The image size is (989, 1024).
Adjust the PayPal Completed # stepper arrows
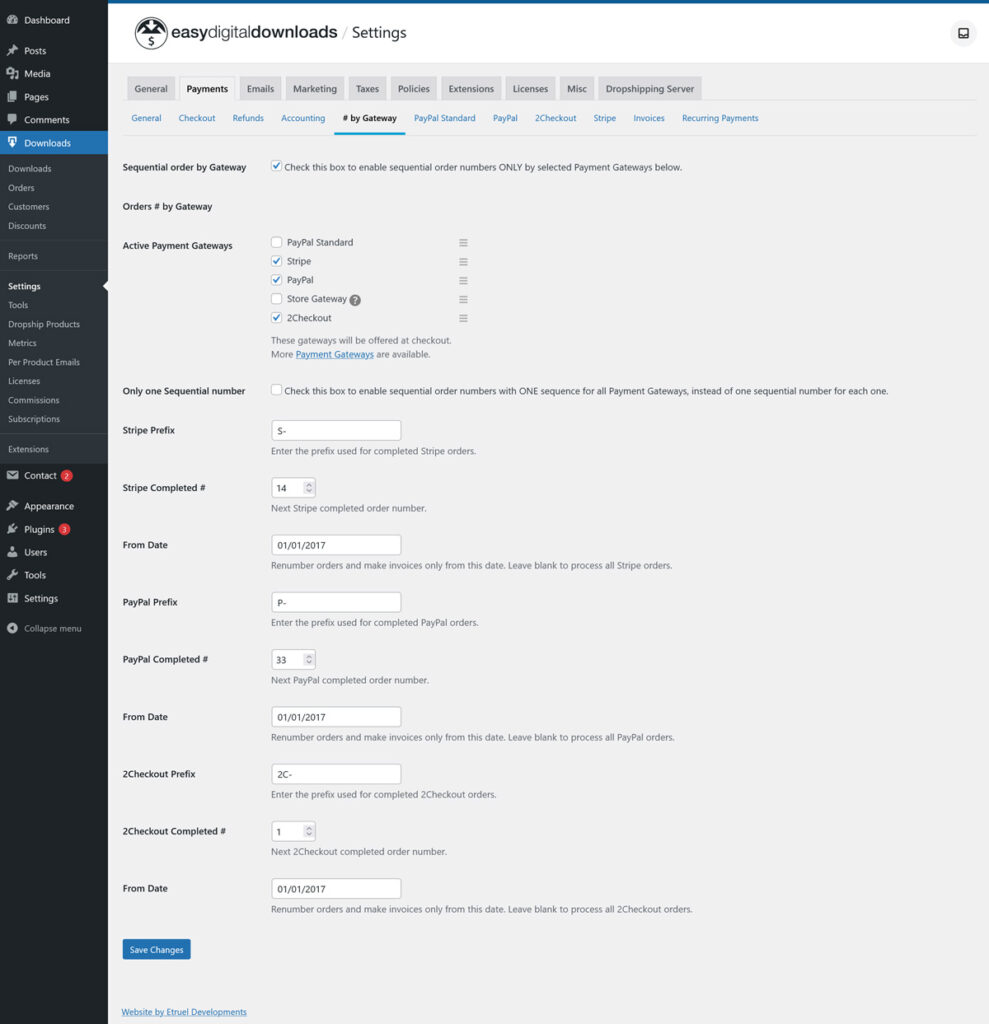pos(309,660)
